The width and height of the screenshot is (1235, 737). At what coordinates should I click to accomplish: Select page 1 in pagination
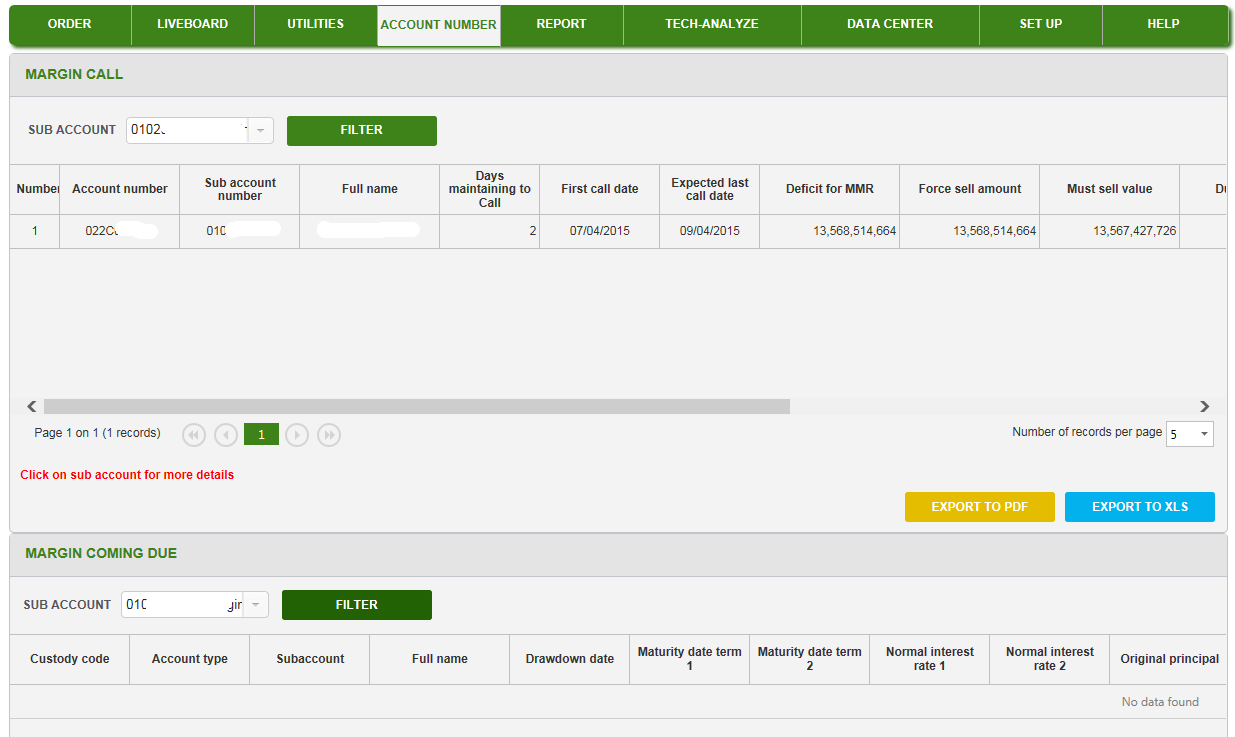tap(261, 435)
